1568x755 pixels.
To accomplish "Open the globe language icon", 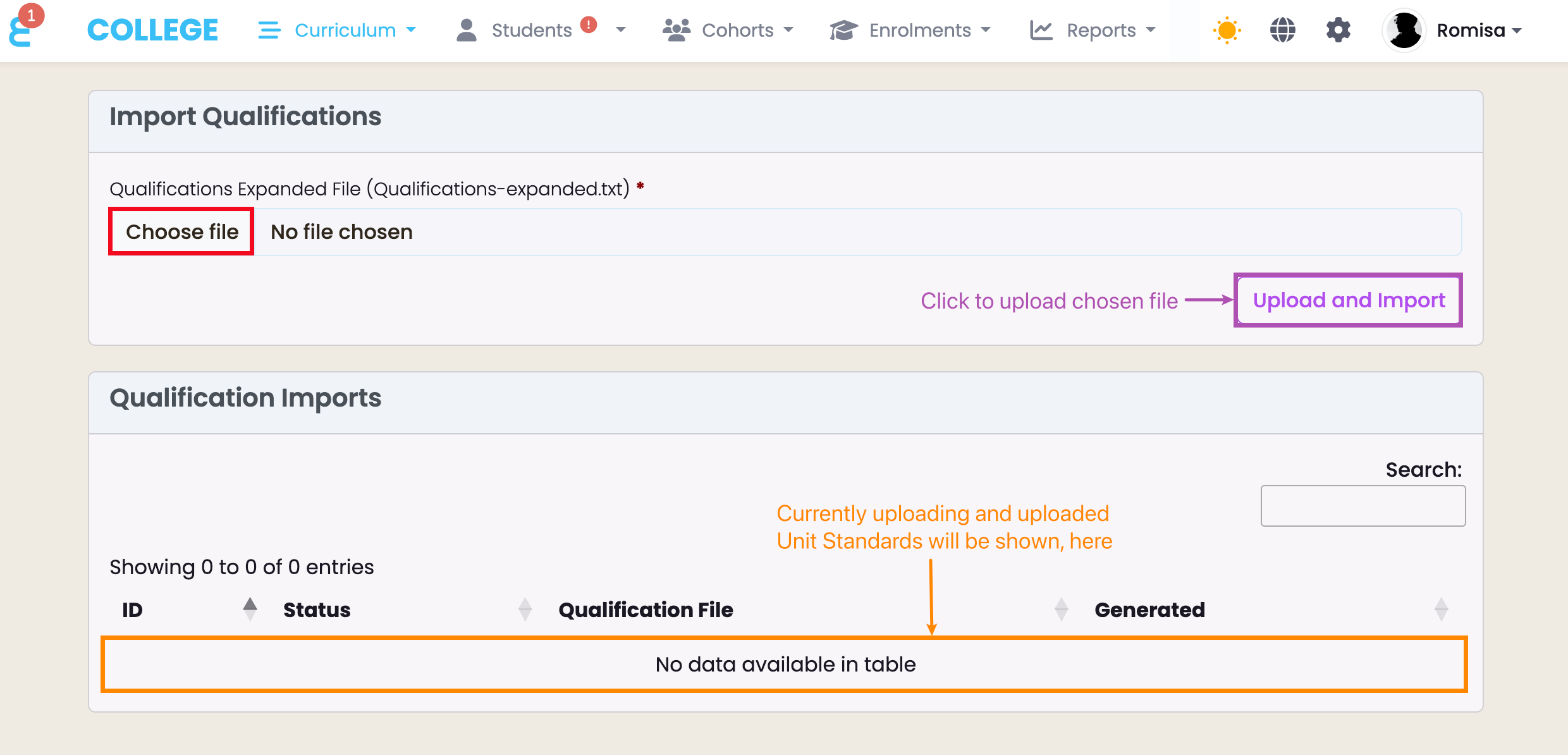I will (x=1282, y=30).
